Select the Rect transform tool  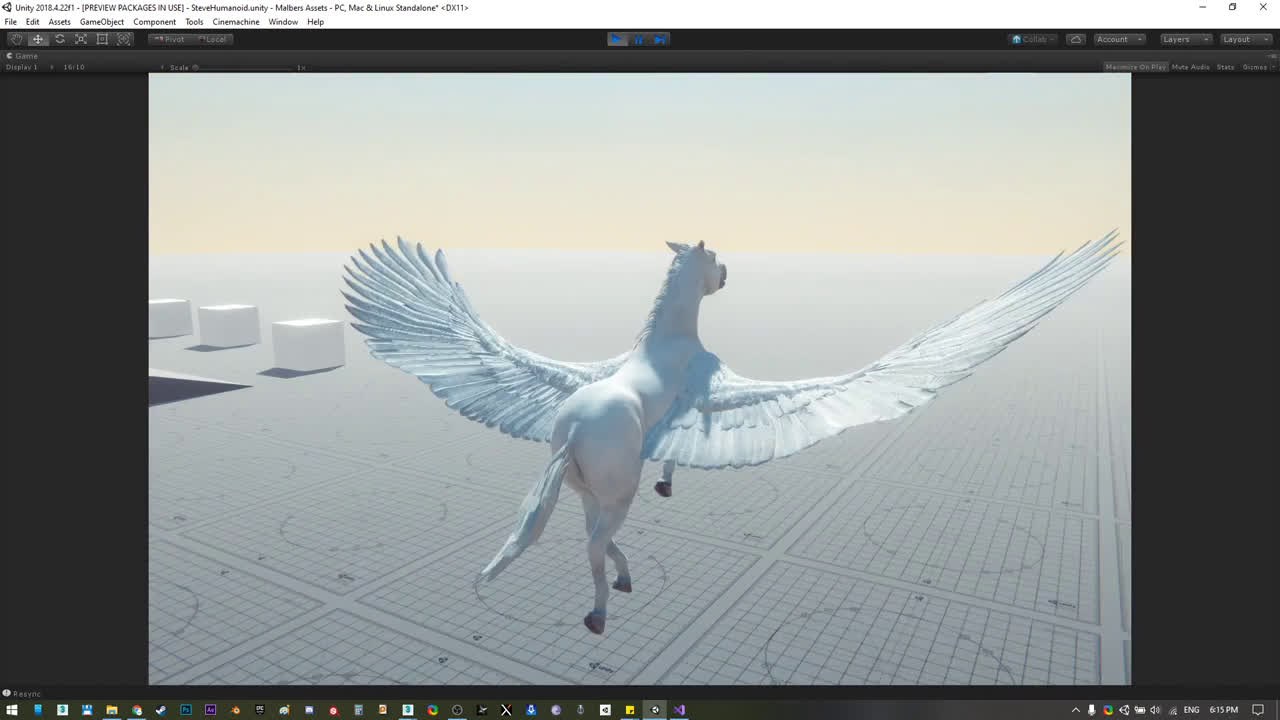click(102, 39)
